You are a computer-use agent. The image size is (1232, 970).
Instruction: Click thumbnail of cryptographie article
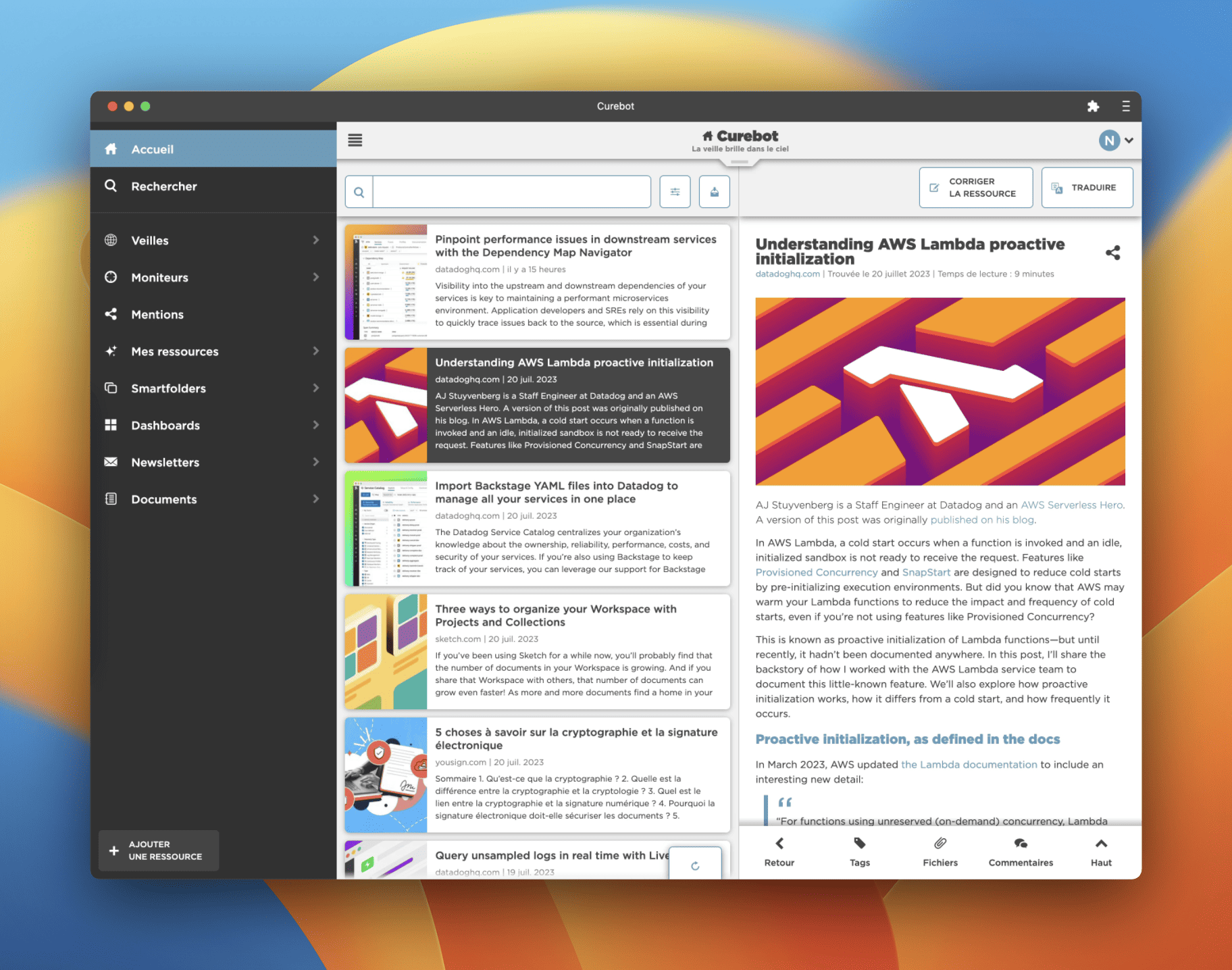click(386, 775)
